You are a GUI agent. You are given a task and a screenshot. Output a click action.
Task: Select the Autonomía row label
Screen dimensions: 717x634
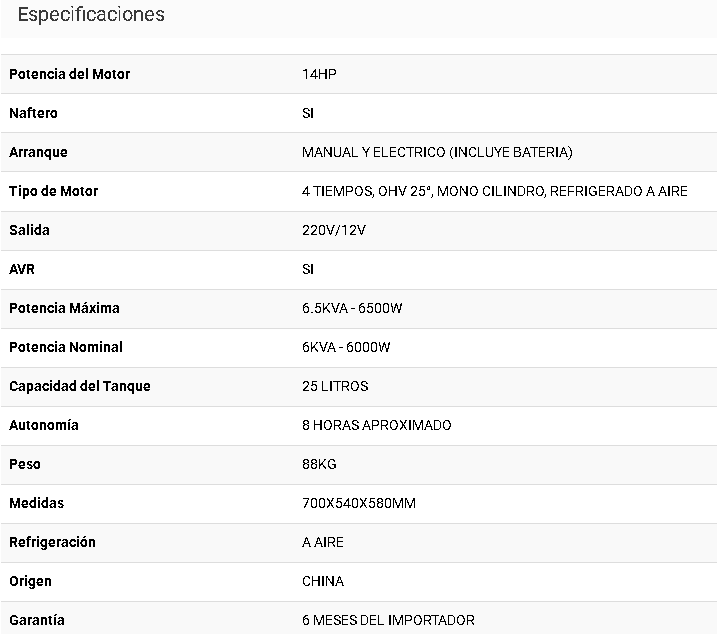click(44, 425)
